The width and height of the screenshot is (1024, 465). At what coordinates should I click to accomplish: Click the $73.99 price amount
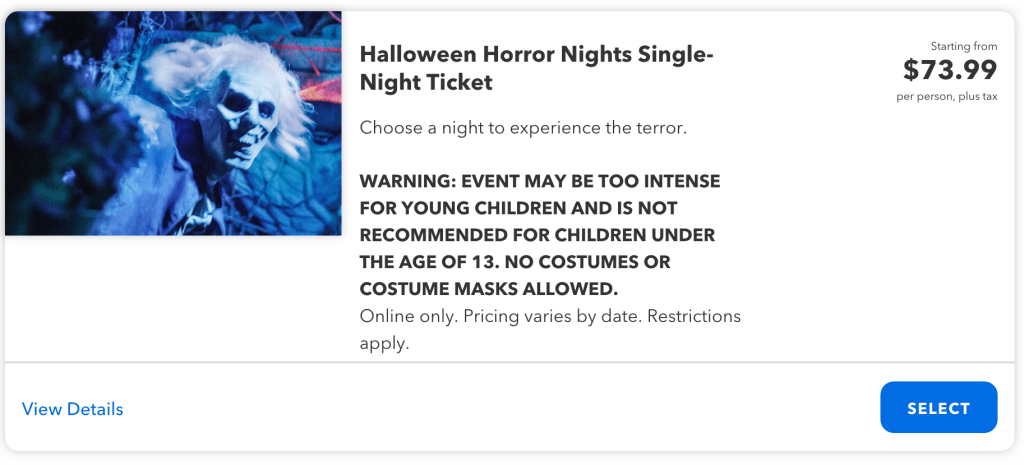click(949, 70)
